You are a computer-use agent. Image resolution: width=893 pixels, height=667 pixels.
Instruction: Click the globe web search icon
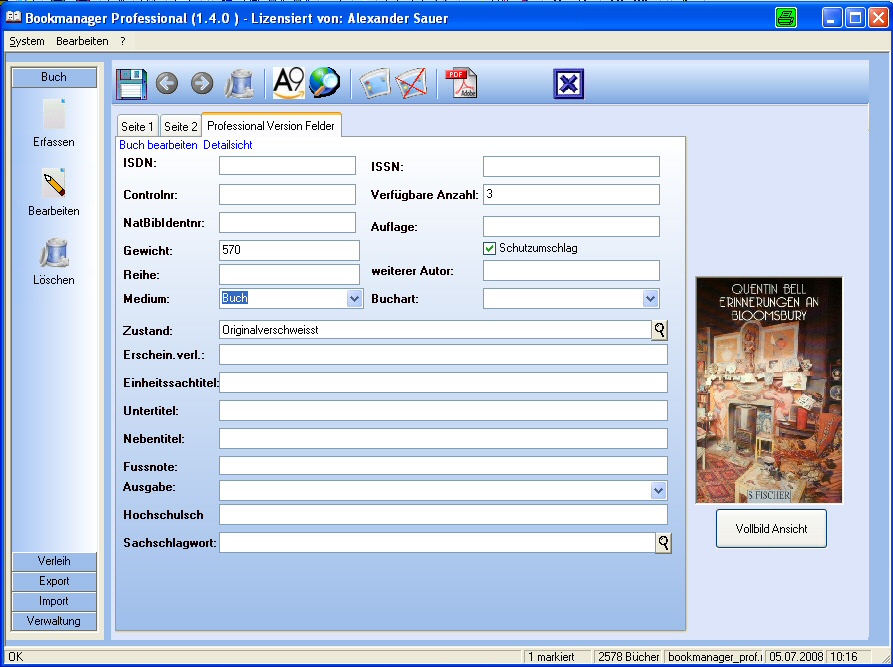click(325, 84)
